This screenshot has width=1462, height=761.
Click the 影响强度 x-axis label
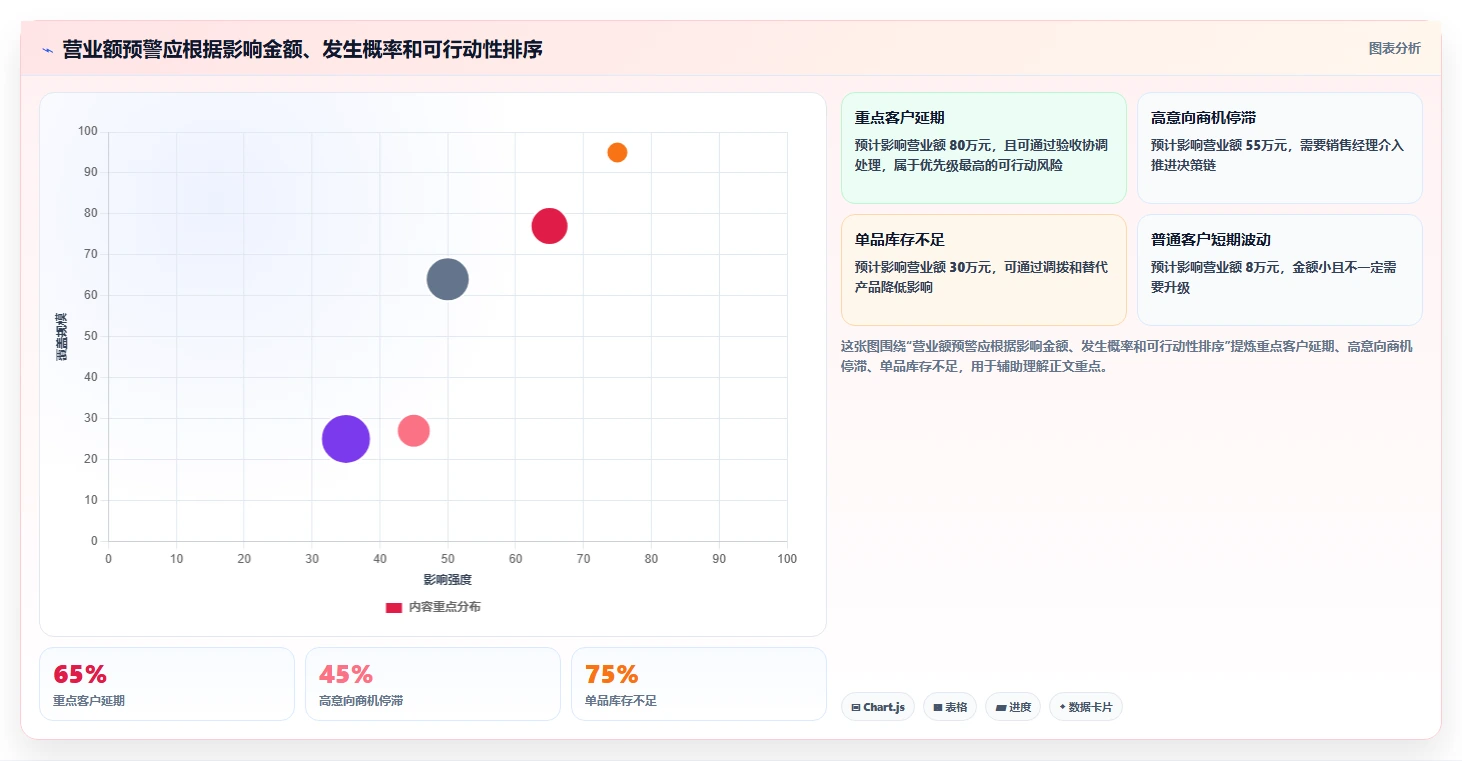point(447,580)
